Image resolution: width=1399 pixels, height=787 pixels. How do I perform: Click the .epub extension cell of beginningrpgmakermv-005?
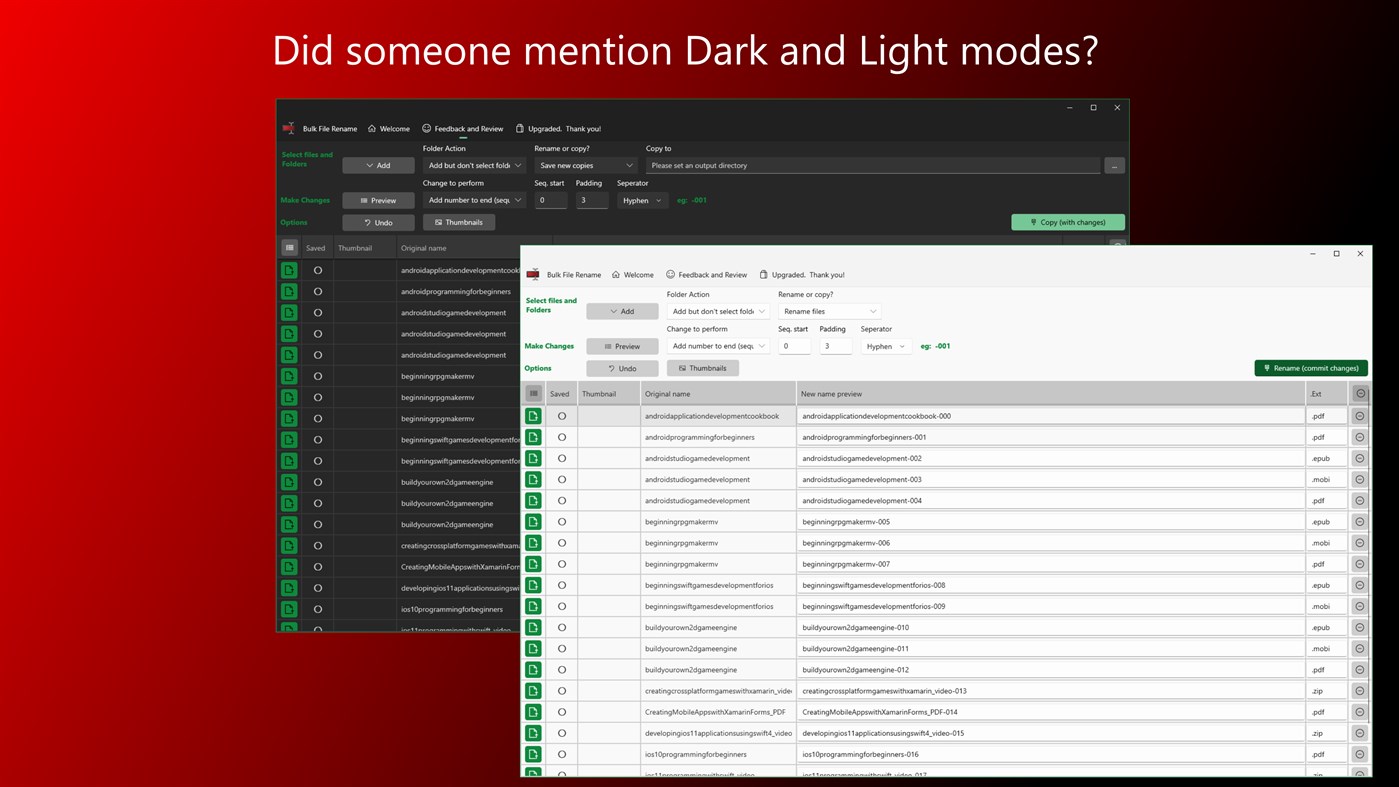(x=1326, y=522)
